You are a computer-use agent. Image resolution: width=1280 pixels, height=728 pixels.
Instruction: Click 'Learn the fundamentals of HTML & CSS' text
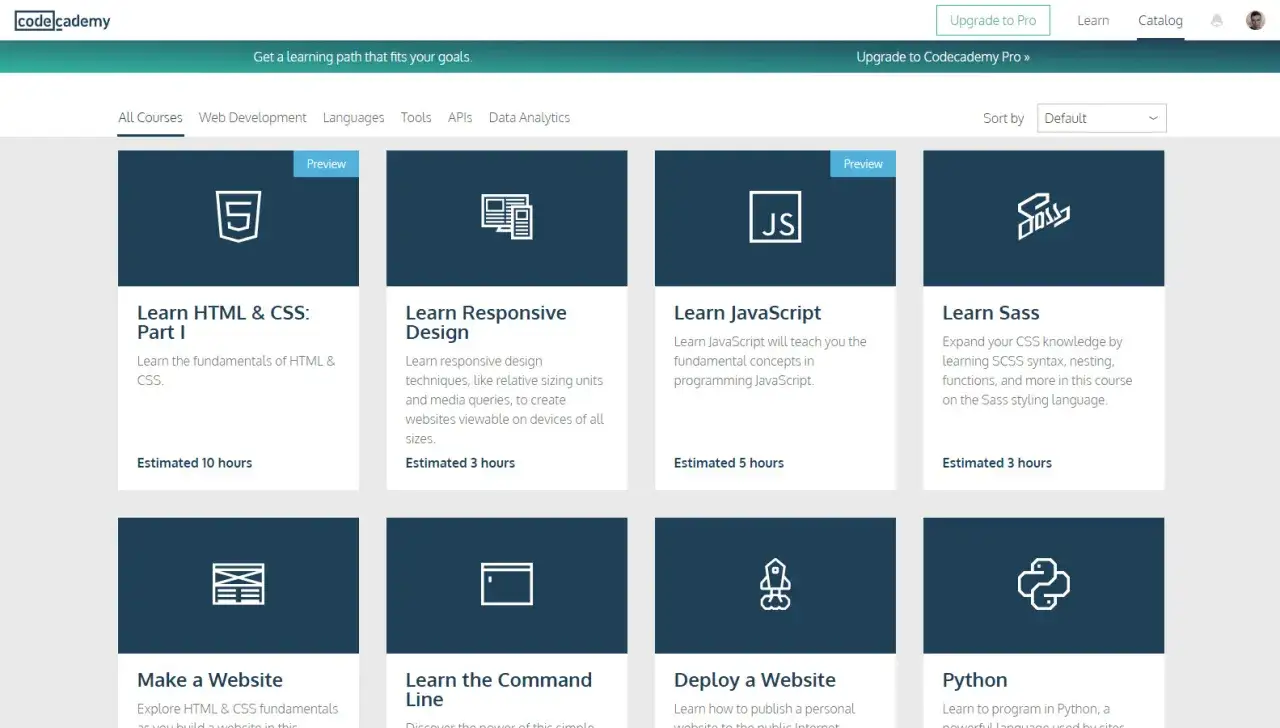pos(236,371)
